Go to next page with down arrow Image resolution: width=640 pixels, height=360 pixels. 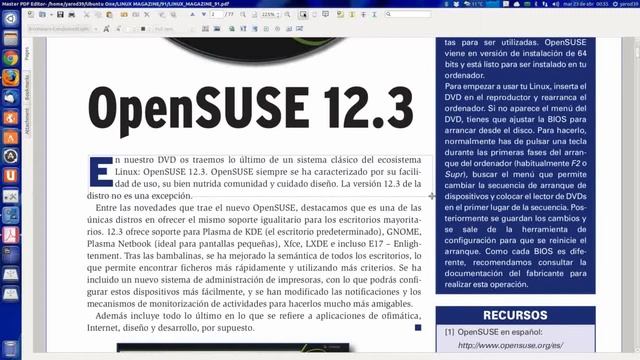click(x=204, y=14)
